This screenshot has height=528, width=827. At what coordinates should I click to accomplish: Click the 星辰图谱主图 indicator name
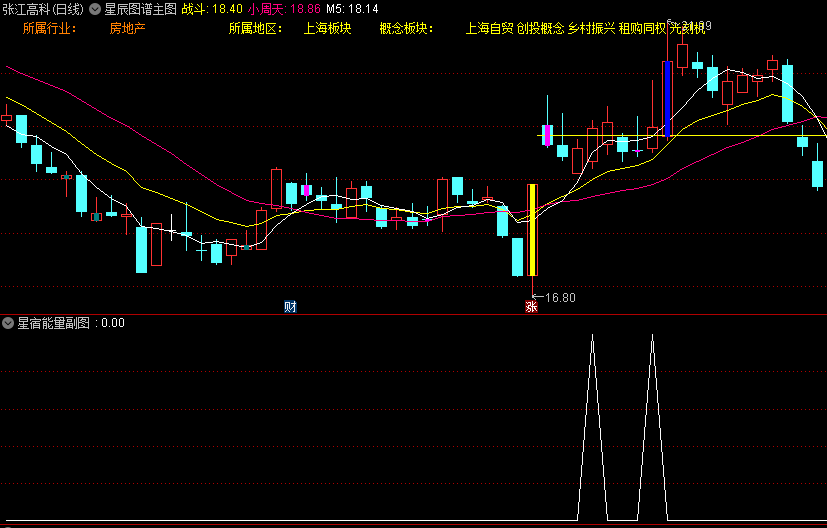[x=140, y=9]
